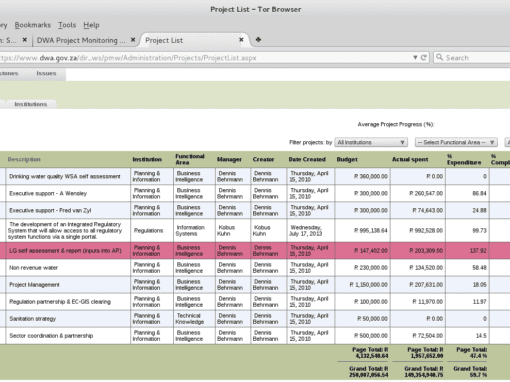Click Page Total budget R 4,132,540.64

pos(370,353)
